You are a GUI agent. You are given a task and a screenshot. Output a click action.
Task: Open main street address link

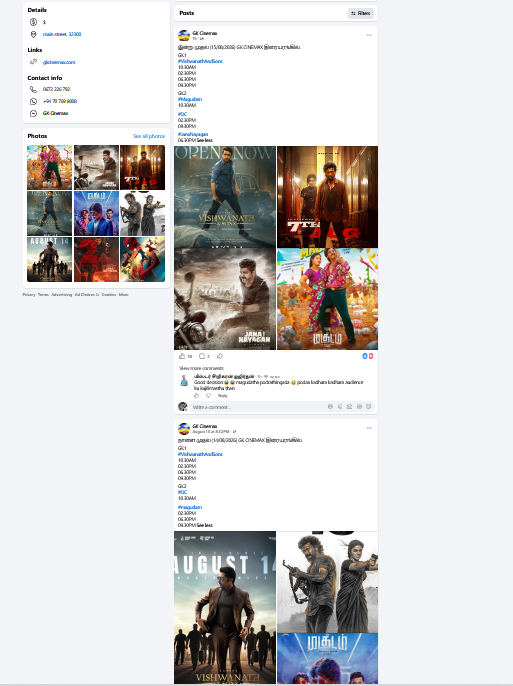tap(62, 34)
